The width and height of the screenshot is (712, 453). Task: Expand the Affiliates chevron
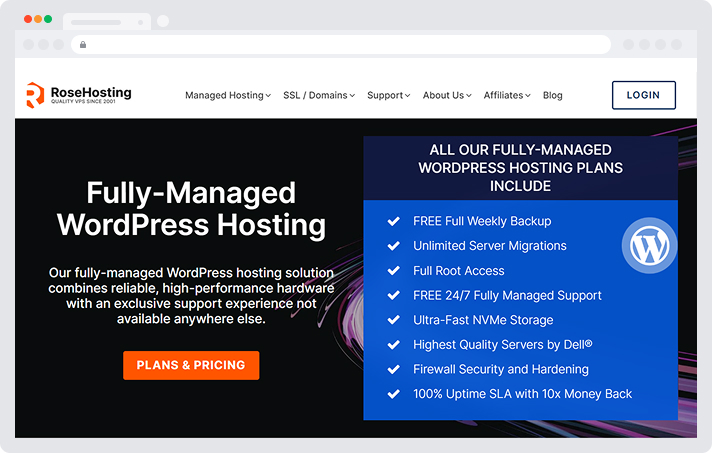tap(528, 96)
